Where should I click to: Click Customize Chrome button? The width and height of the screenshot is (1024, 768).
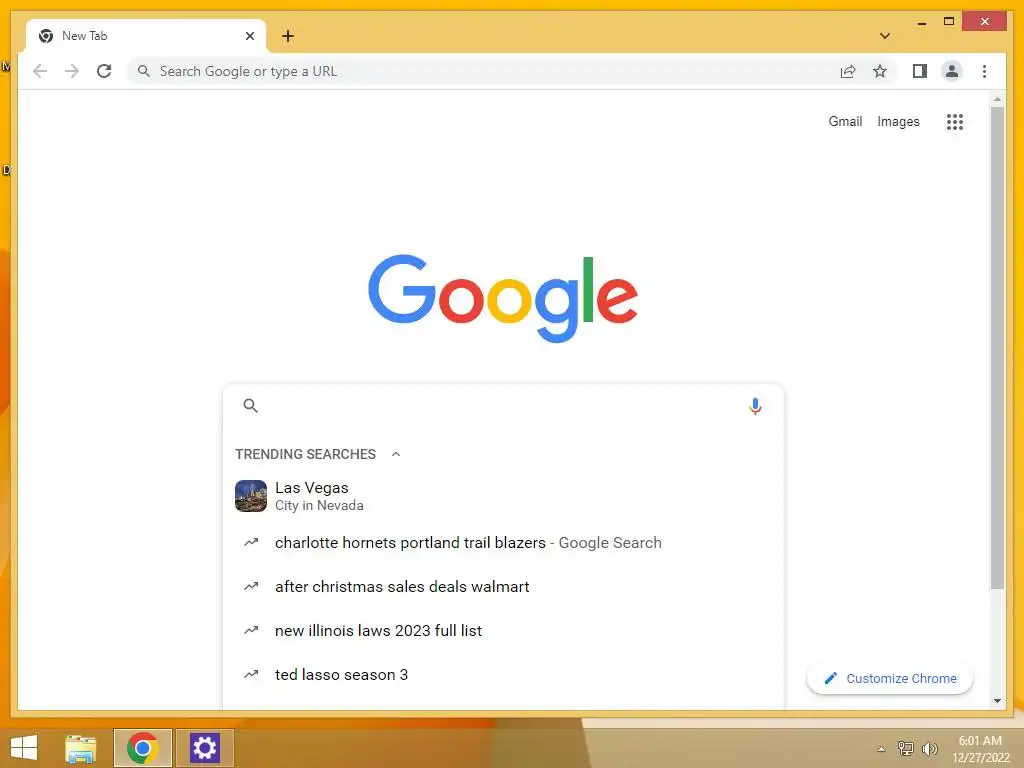pyautogui.click(x=889, y=679)
